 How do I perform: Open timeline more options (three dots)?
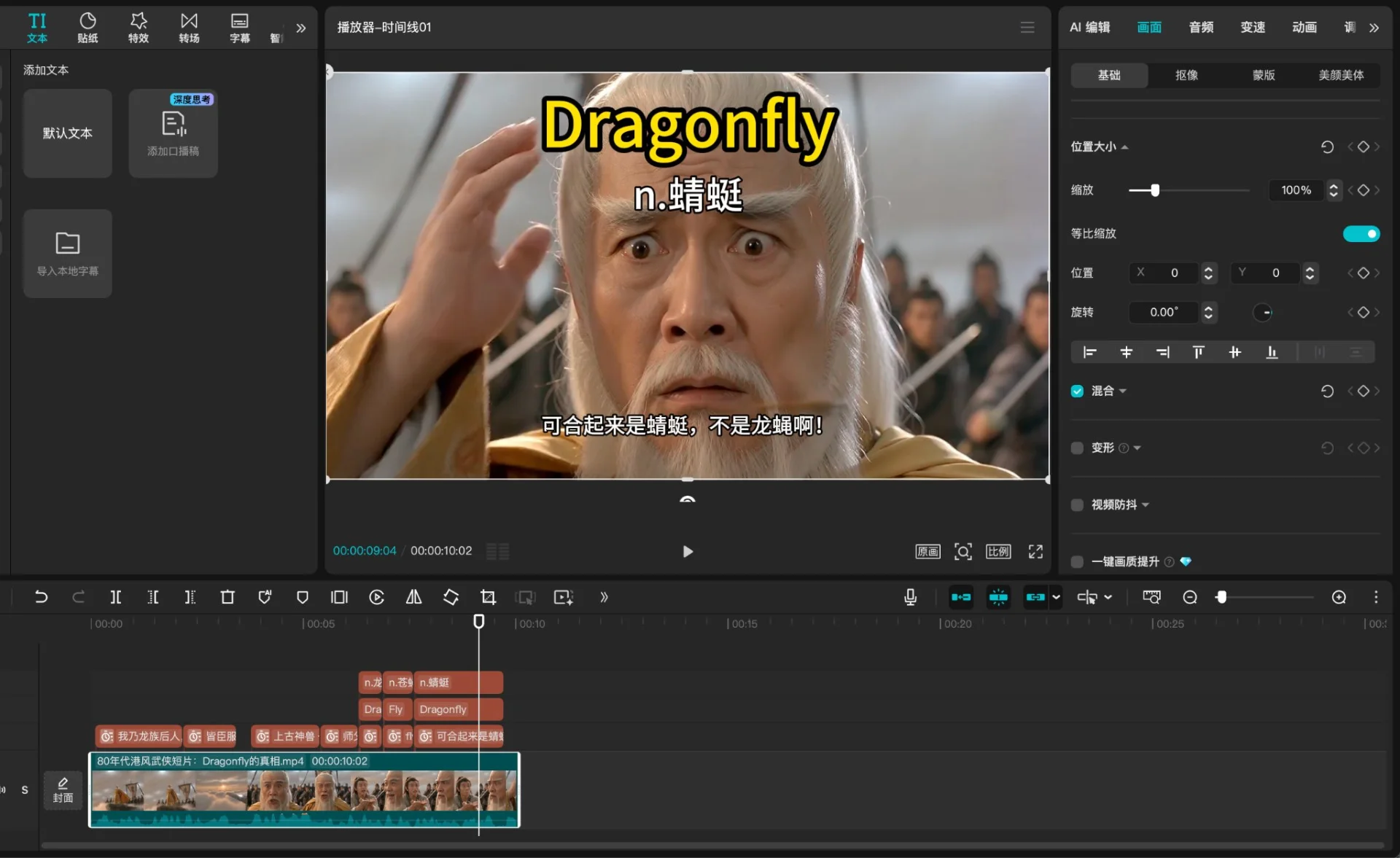[1376, 598]
